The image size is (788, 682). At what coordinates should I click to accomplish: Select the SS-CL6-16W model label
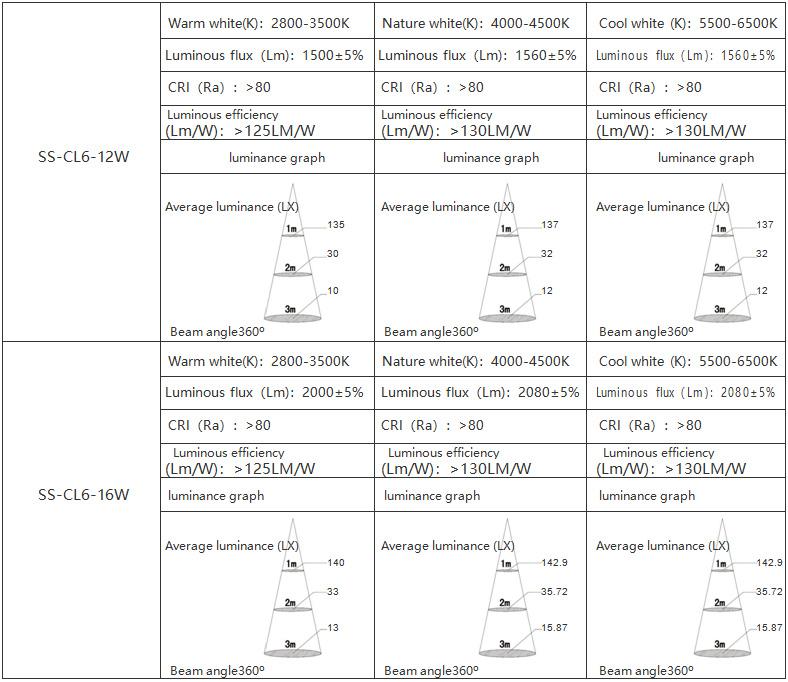tap(83, 494)
